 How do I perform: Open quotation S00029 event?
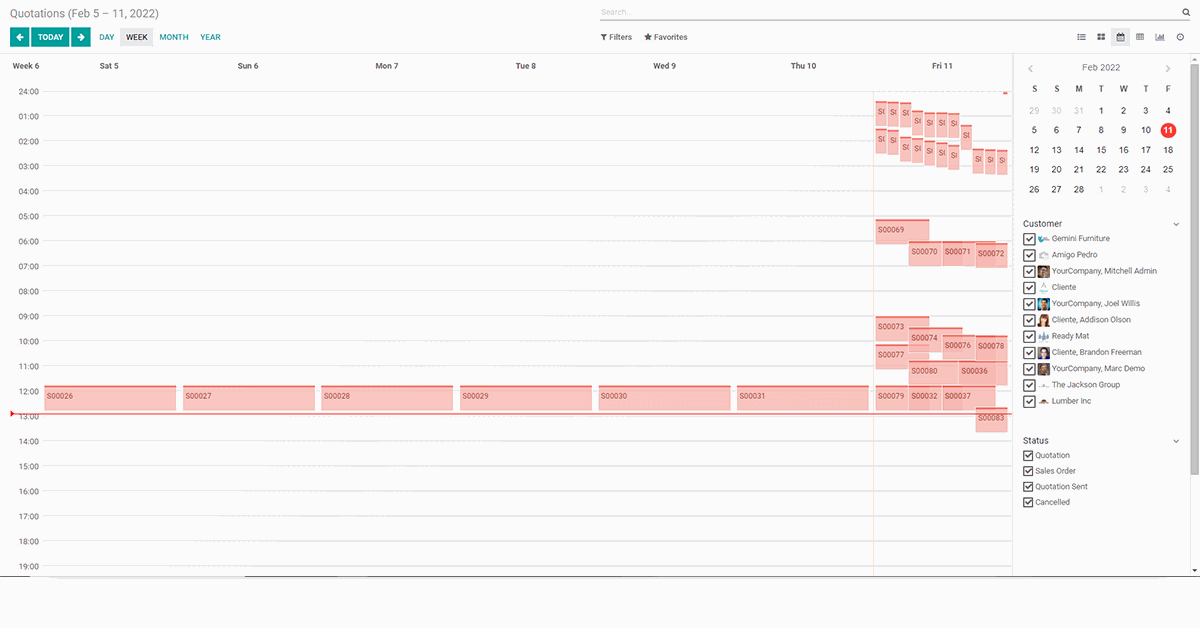click(x=526, y=398)
